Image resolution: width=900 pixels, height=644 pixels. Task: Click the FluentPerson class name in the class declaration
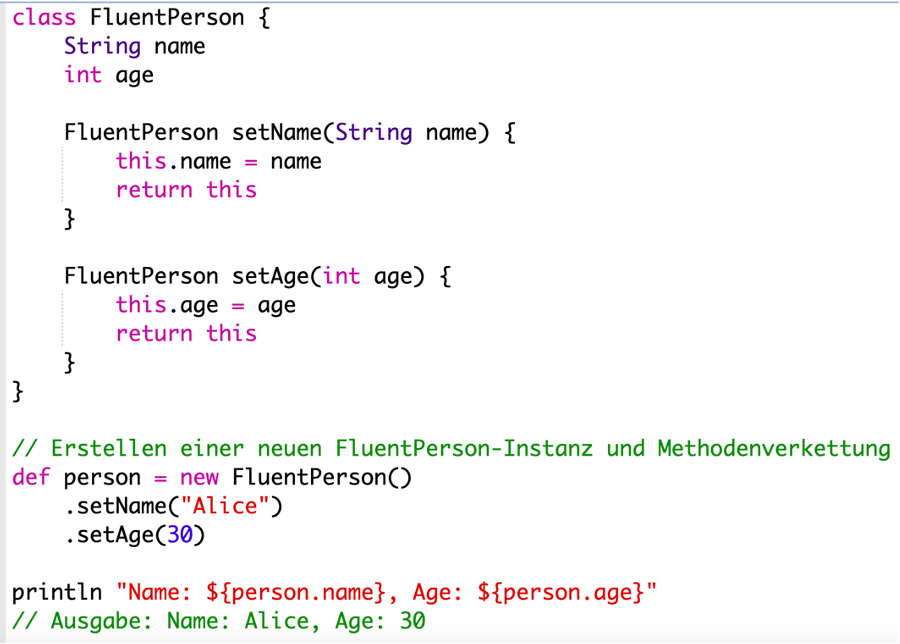tap(166, 17)
